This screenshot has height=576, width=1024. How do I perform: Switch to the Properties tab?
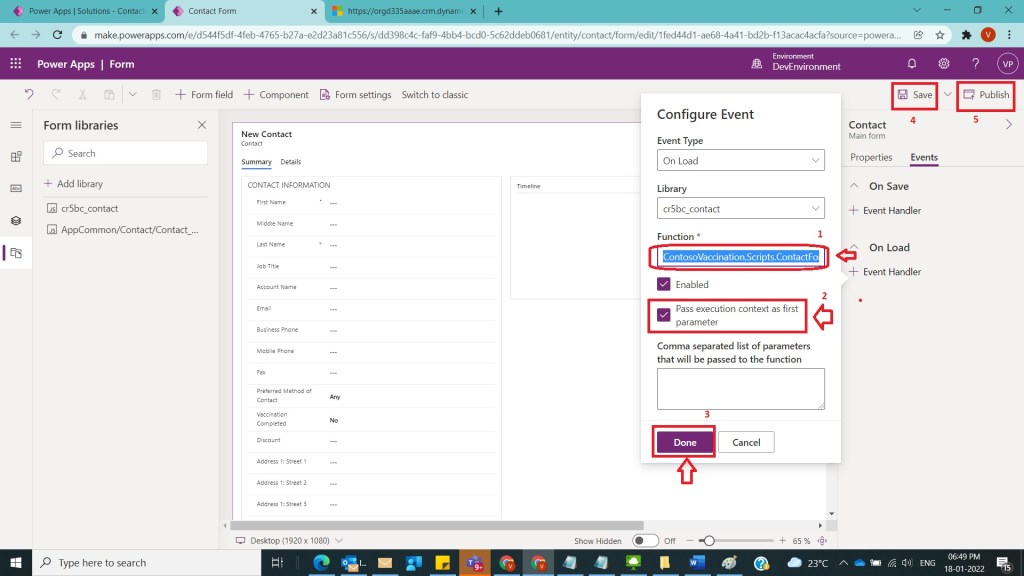870,158
